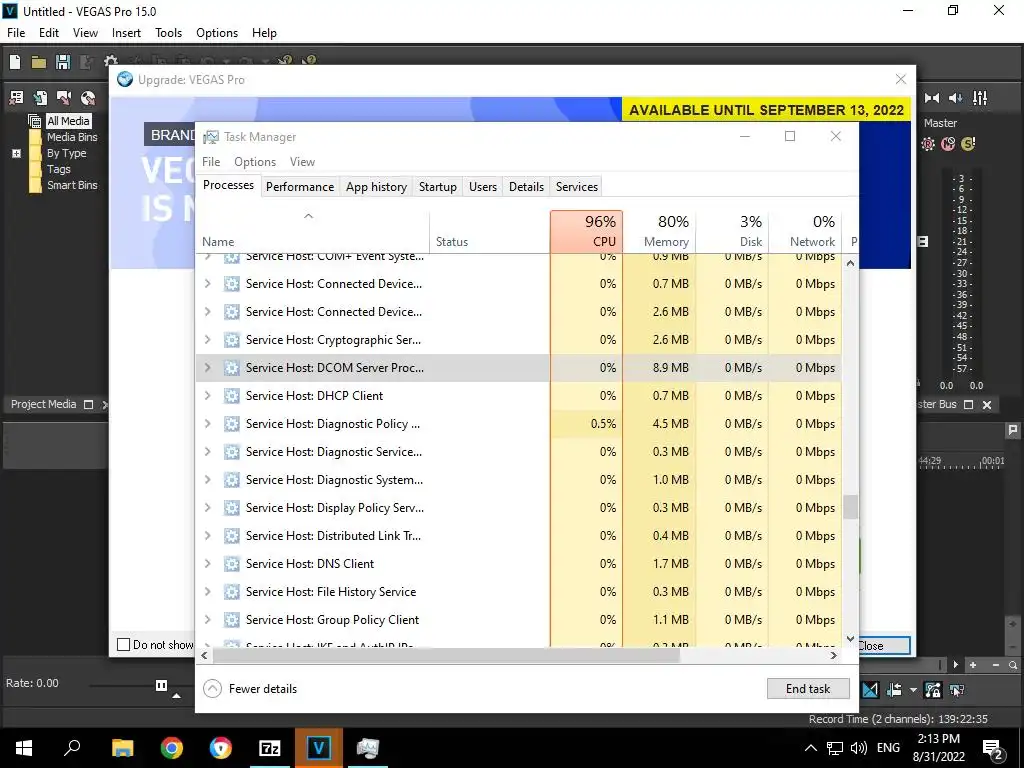
Task: Click the red R automation icon under Master
Action: (928, 144)
